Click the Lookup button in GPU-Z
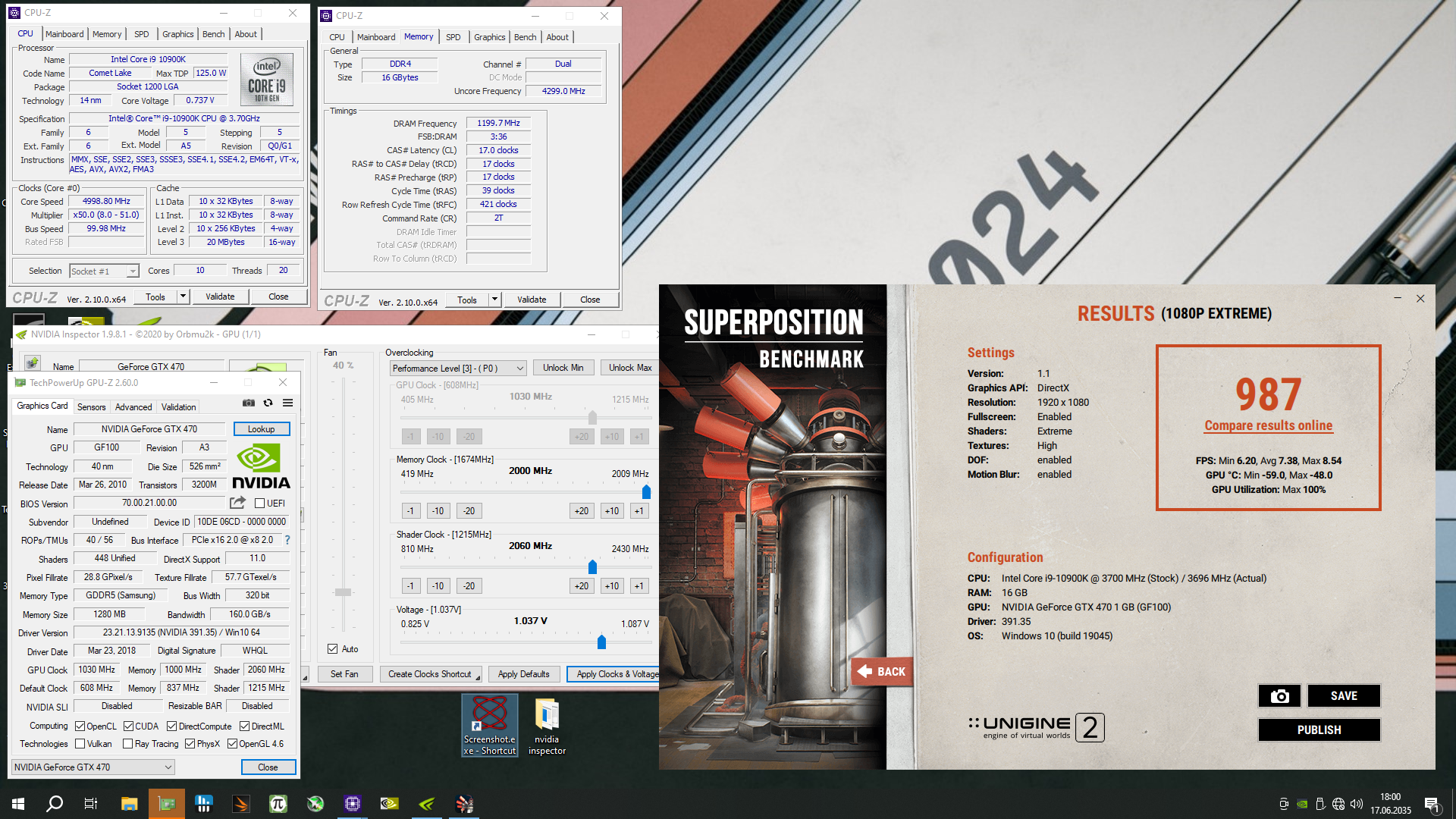 [261, 428]
